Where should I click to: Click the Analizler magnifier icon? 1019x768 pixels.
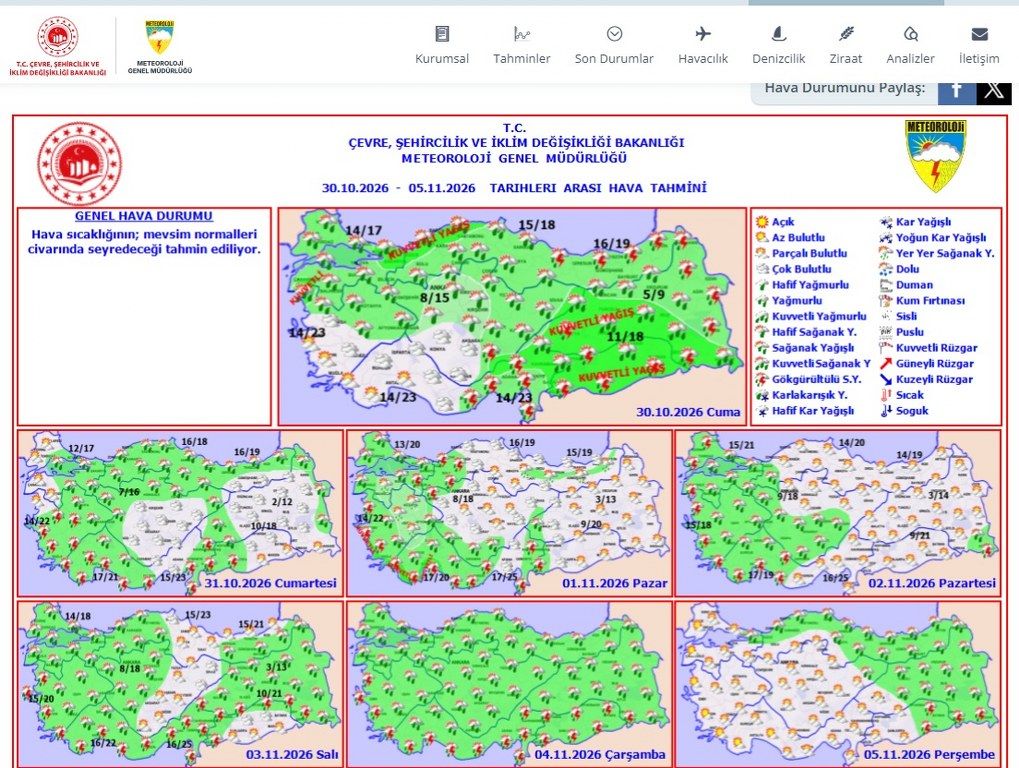coord(910,34)
